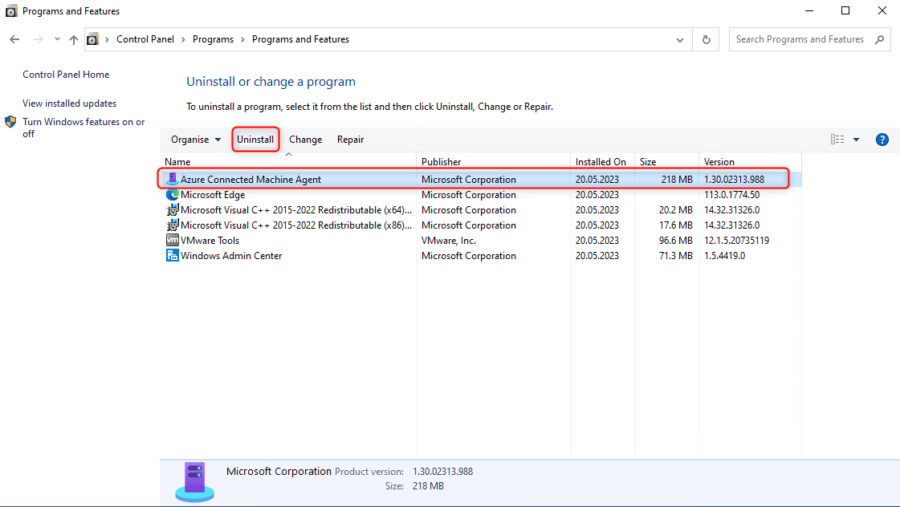Minimize the Programs and Features window
Screen dimensions: 900x507
[809, 11]
